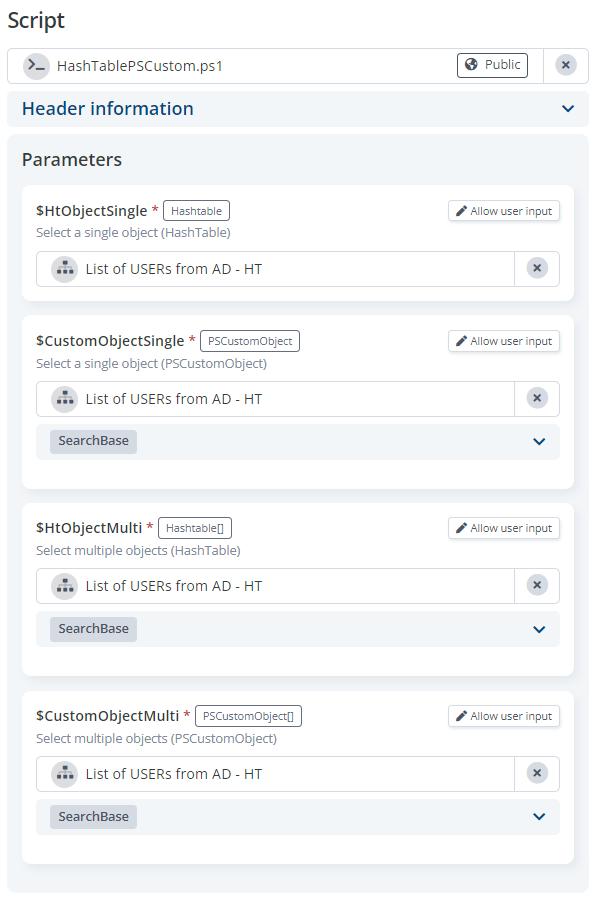Image resolution: width=596 pixels, height=900 pixels.
Task: Enable Allow user input for $CustomObjectSingle
Action: click(504, 341)
